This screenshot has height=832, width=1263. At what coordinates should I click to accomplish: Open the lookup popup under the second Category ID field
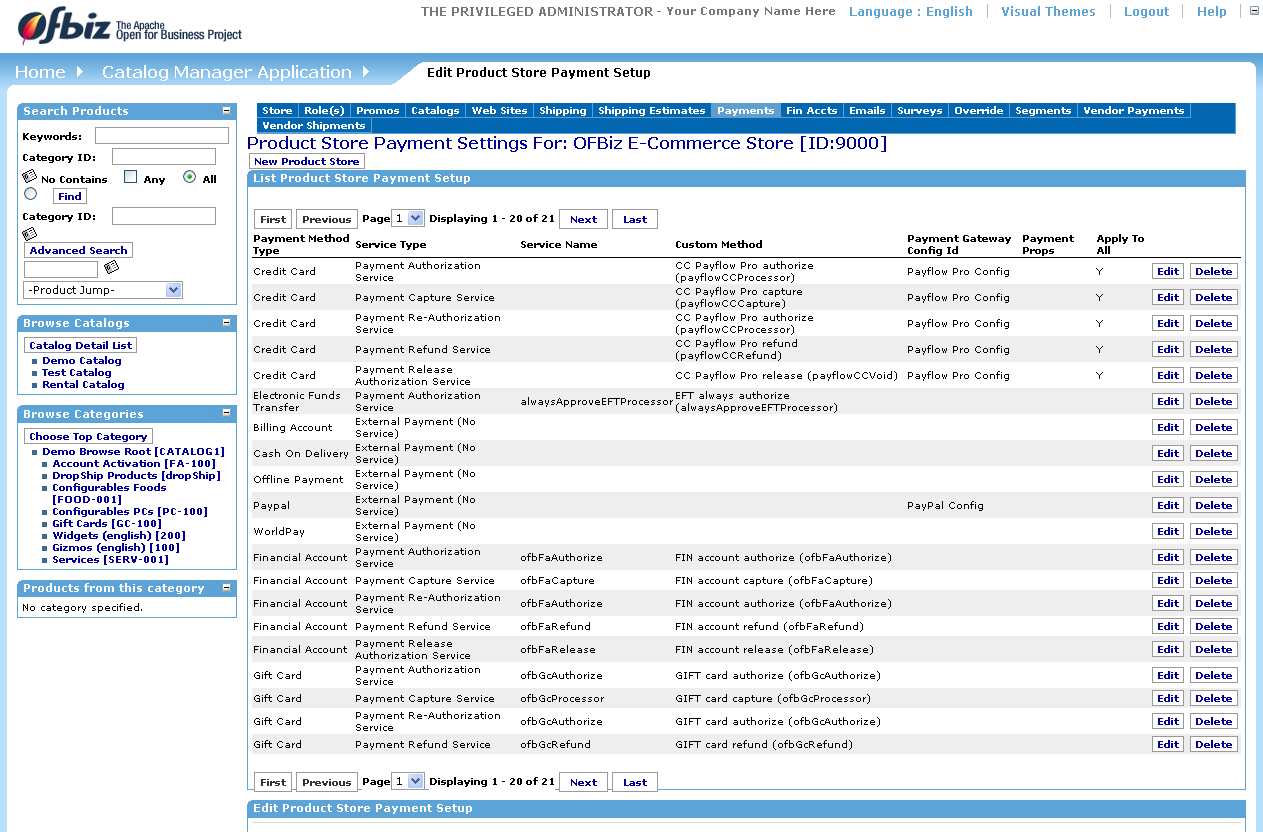[x=29, y=233]
